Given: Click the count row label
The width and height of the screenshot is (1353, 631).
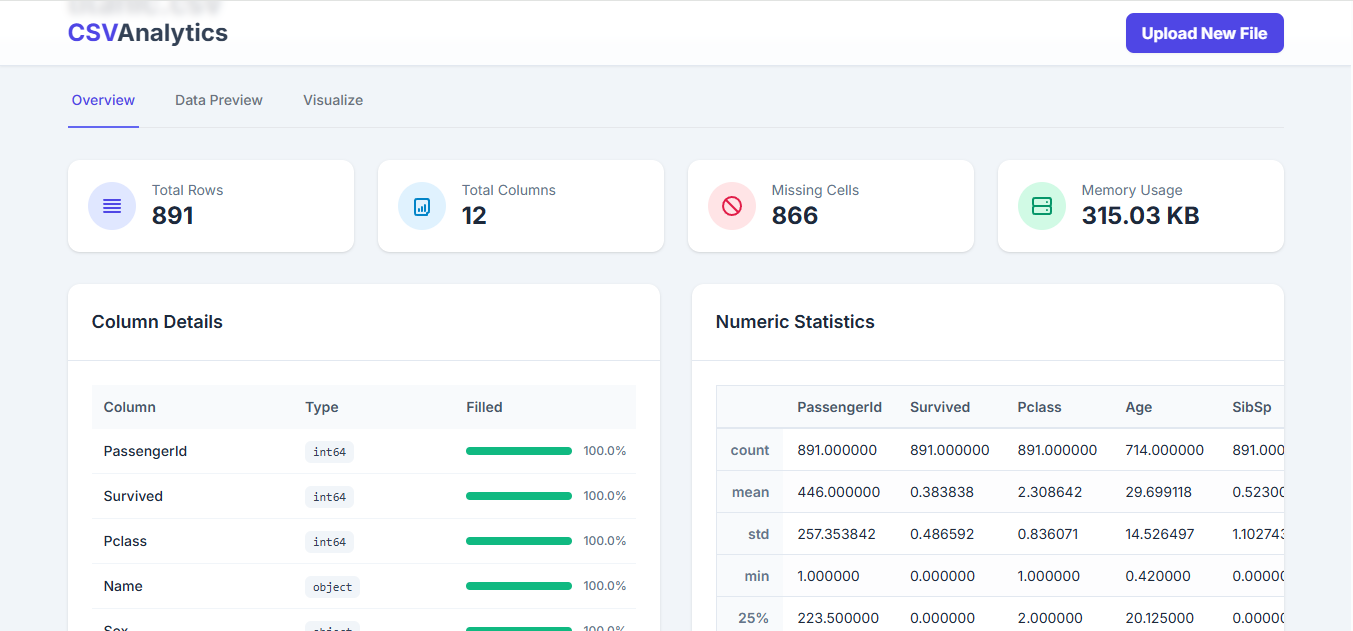Looking at the screenshot, I should (750, 450).
